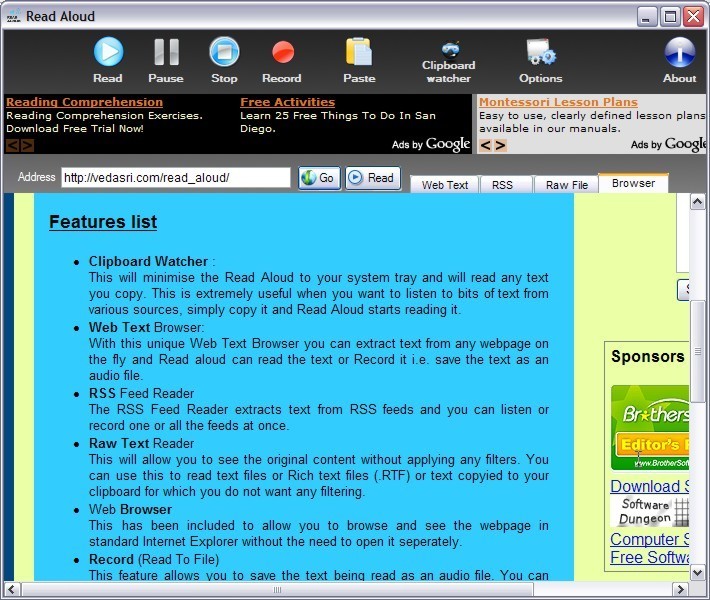Open the Reading Comprehension ad link
Image resolution: width=710 pixels, height=600 pixels.
(84, 102)
